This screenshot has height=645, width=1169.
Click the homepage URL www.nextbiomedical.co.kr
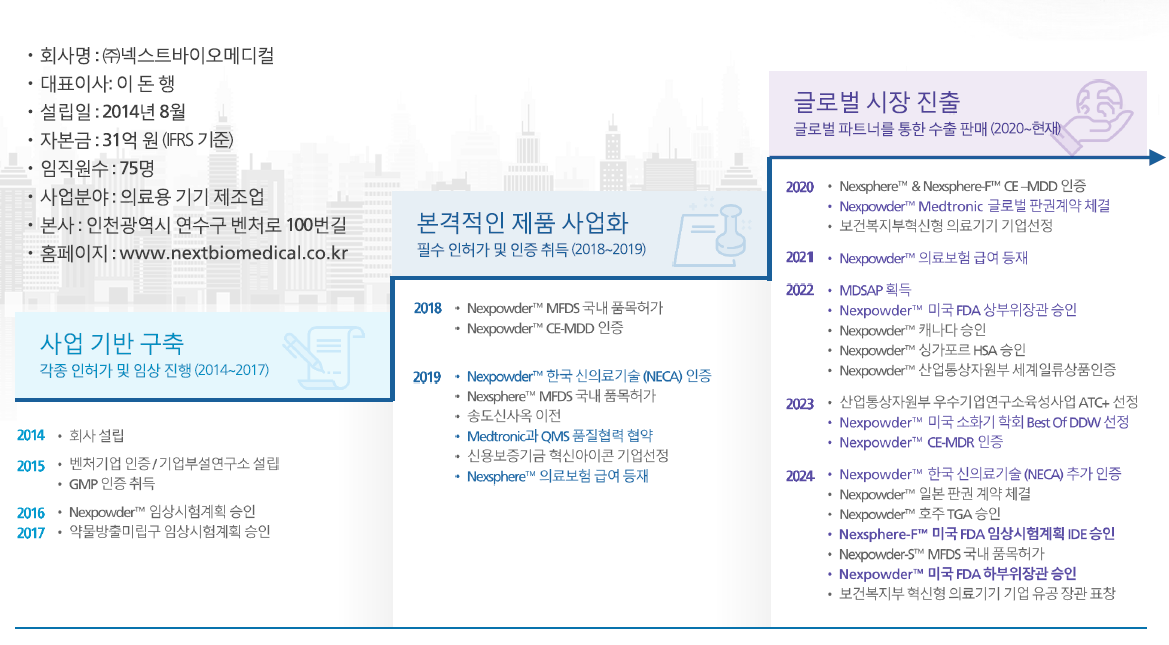(x=233, y=254)
